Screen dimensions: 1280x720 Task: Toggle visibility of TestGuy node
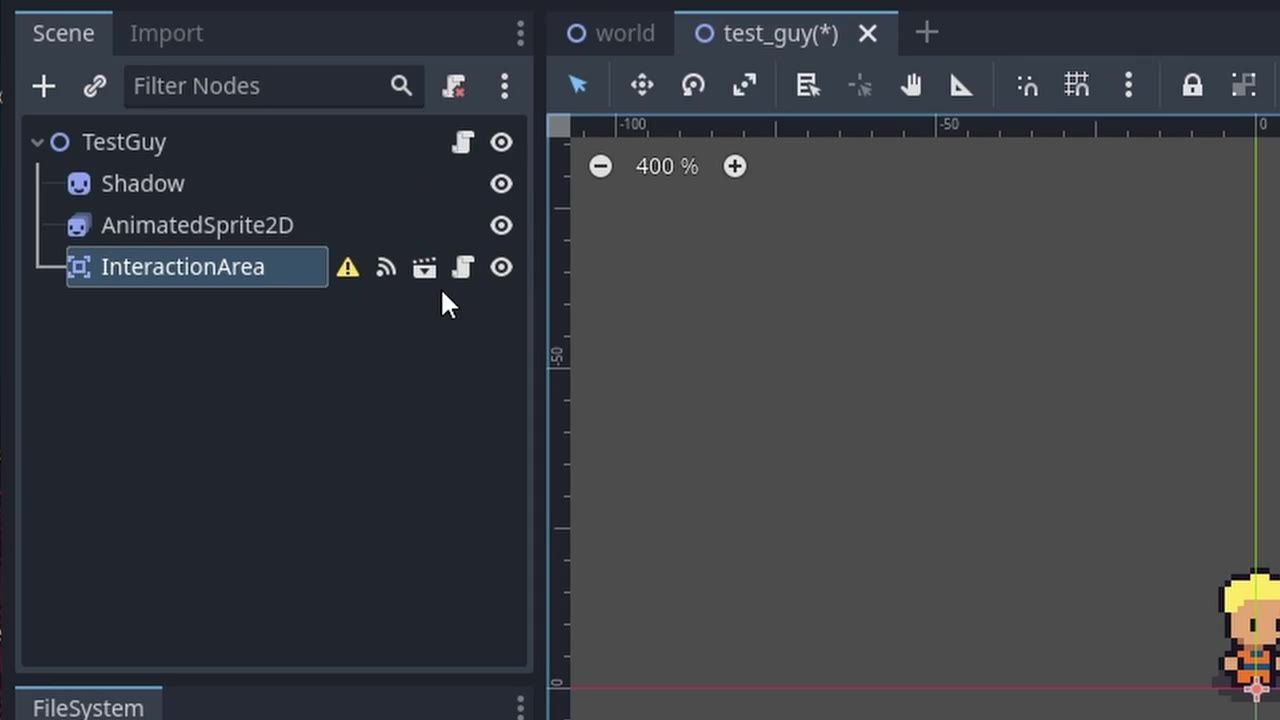point(501,142)
